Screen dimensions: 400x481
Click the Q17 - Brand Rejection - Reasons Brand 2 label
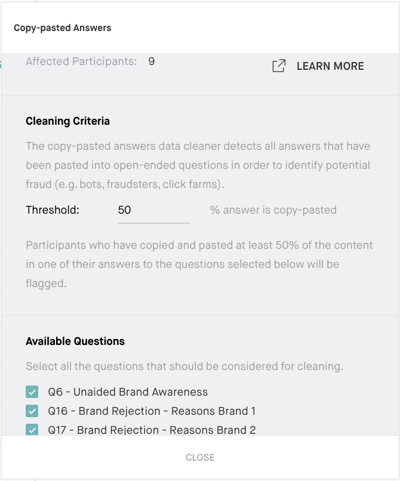152,430
